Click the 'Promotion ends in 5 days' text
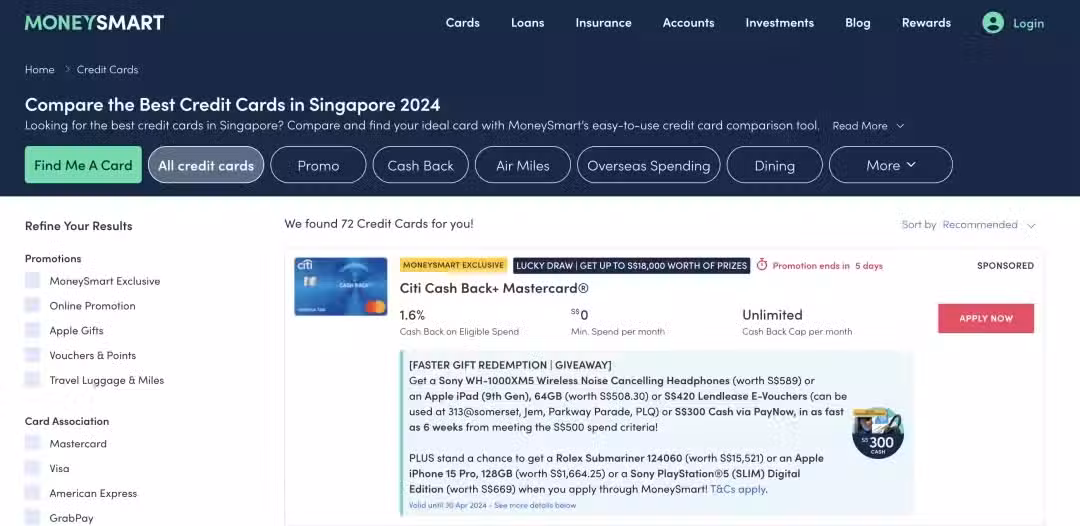This screenshot has height=526, width=1080. pos(827,266)
